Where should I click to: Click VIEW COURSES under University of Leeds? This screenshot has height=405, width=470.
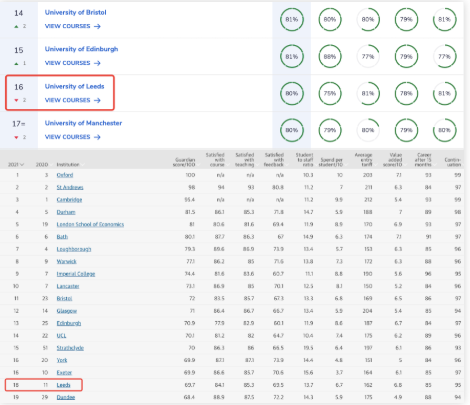point(68,100)
